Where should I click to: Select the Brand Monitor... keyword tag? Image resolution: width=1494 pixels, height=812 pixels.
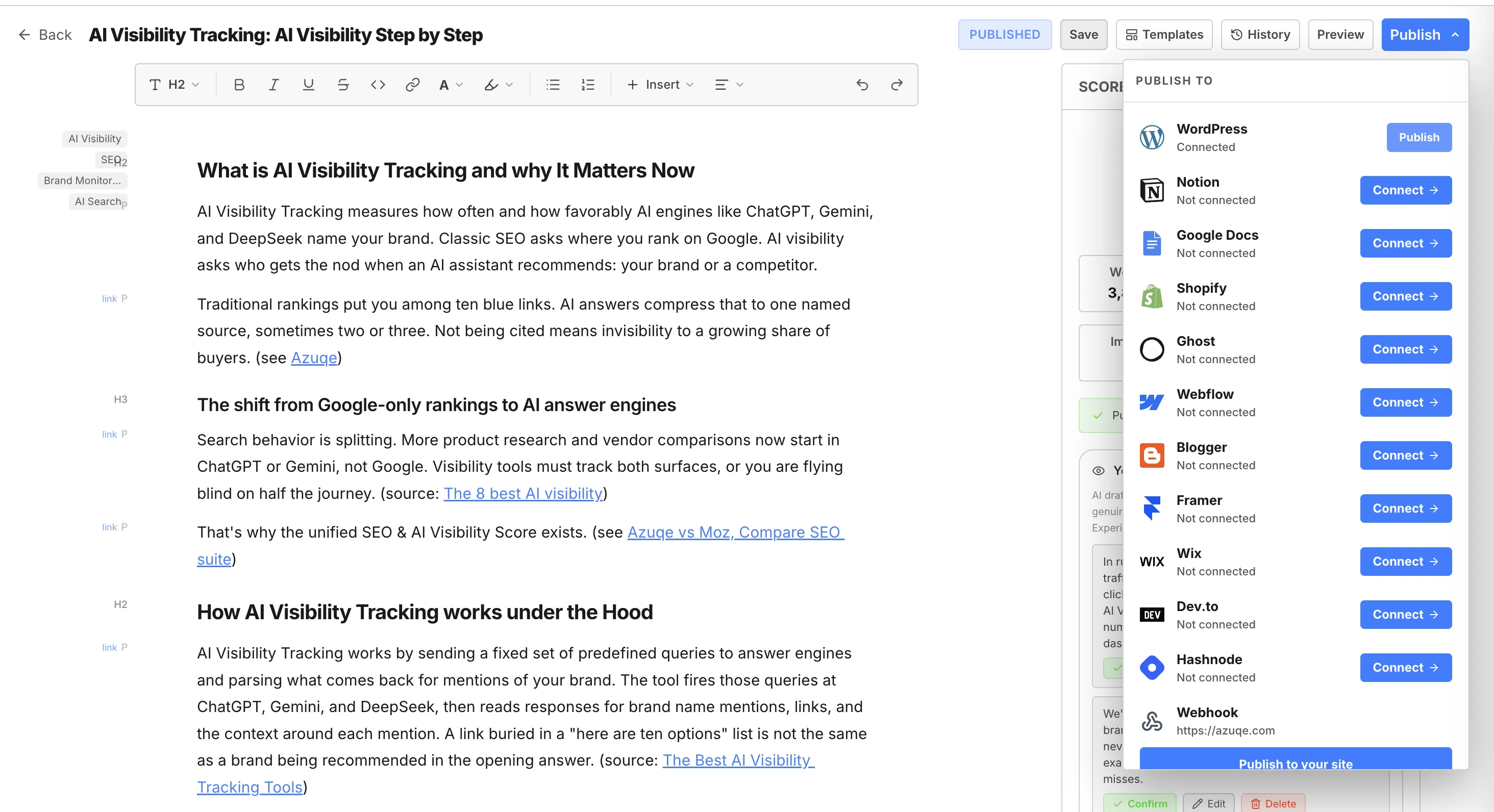click(82, 180)
